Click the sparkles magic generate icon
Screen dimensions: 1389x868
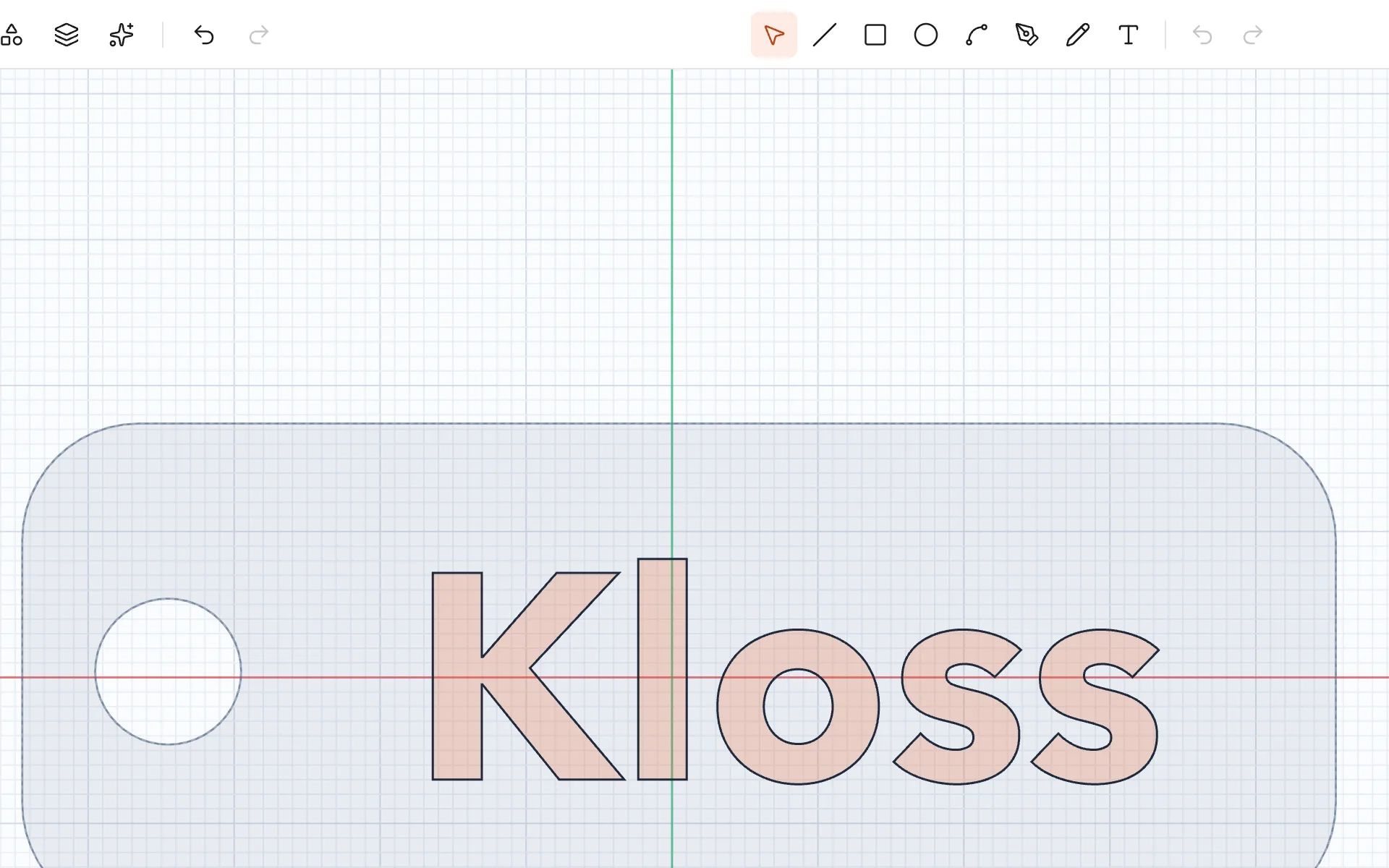(122, 35)
